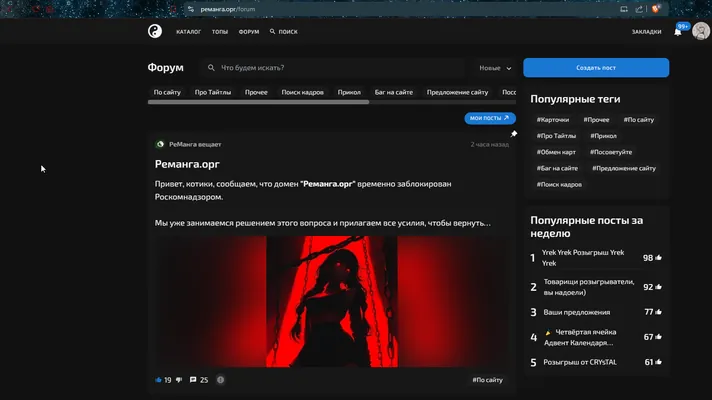Filter forum by Прочее tab
Image resolution: width=712 pixels, height=400 pixels.
pos(256,92)
